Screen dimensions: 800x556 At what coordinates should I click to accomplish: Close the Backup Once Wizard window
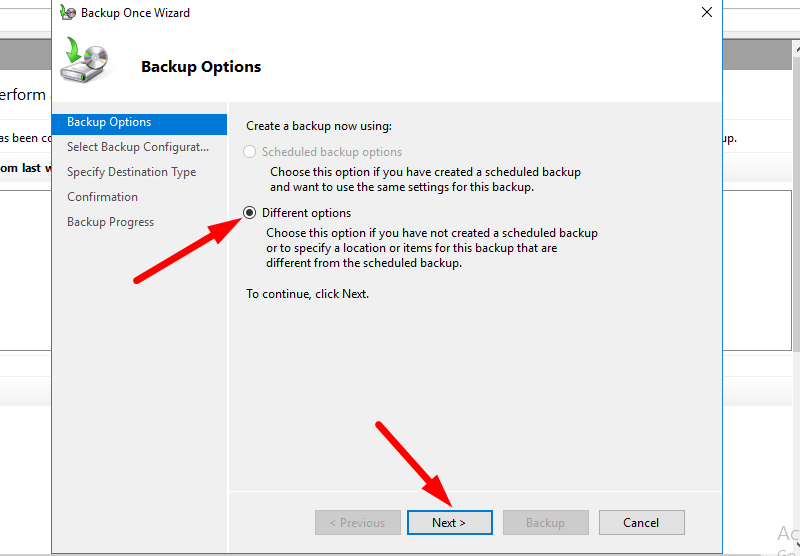(706, 13)
